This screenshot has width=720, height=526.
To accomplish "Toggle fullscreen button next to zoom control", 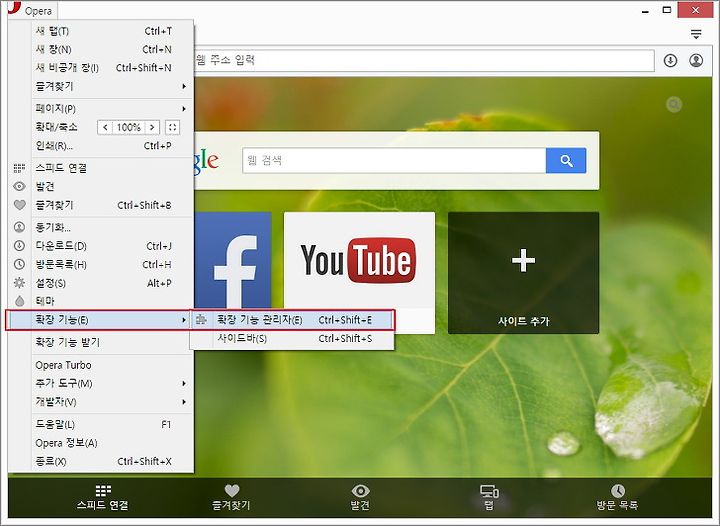I will point(173,127).
